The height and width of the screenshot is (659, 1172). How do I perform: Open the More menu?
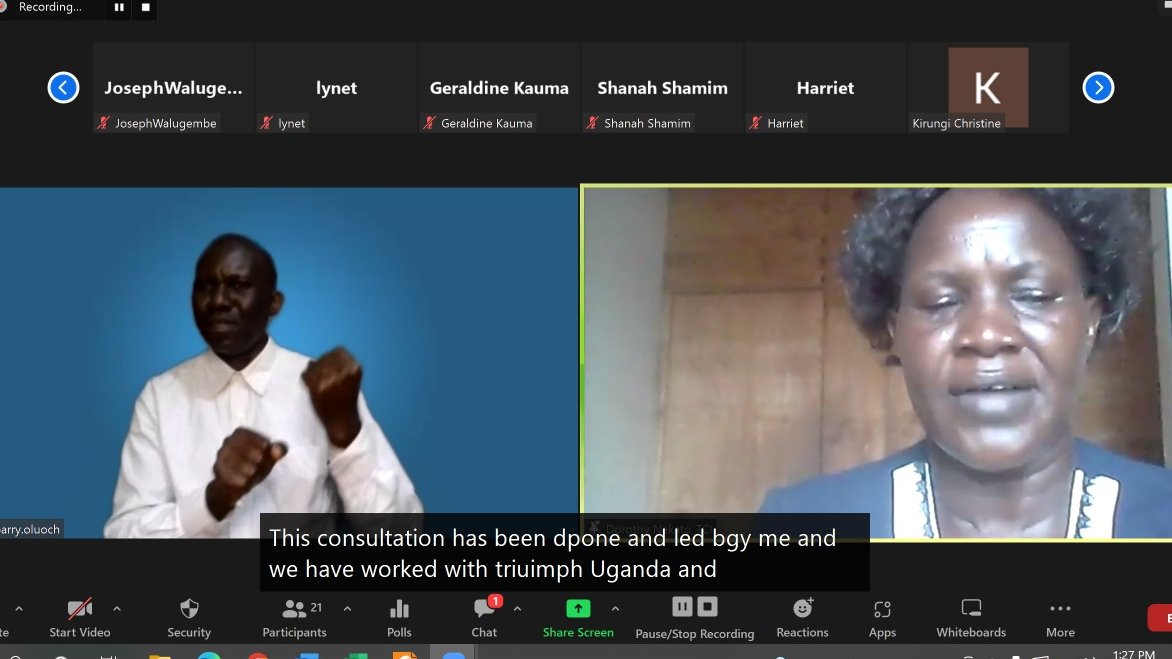tap(1059, 615)
